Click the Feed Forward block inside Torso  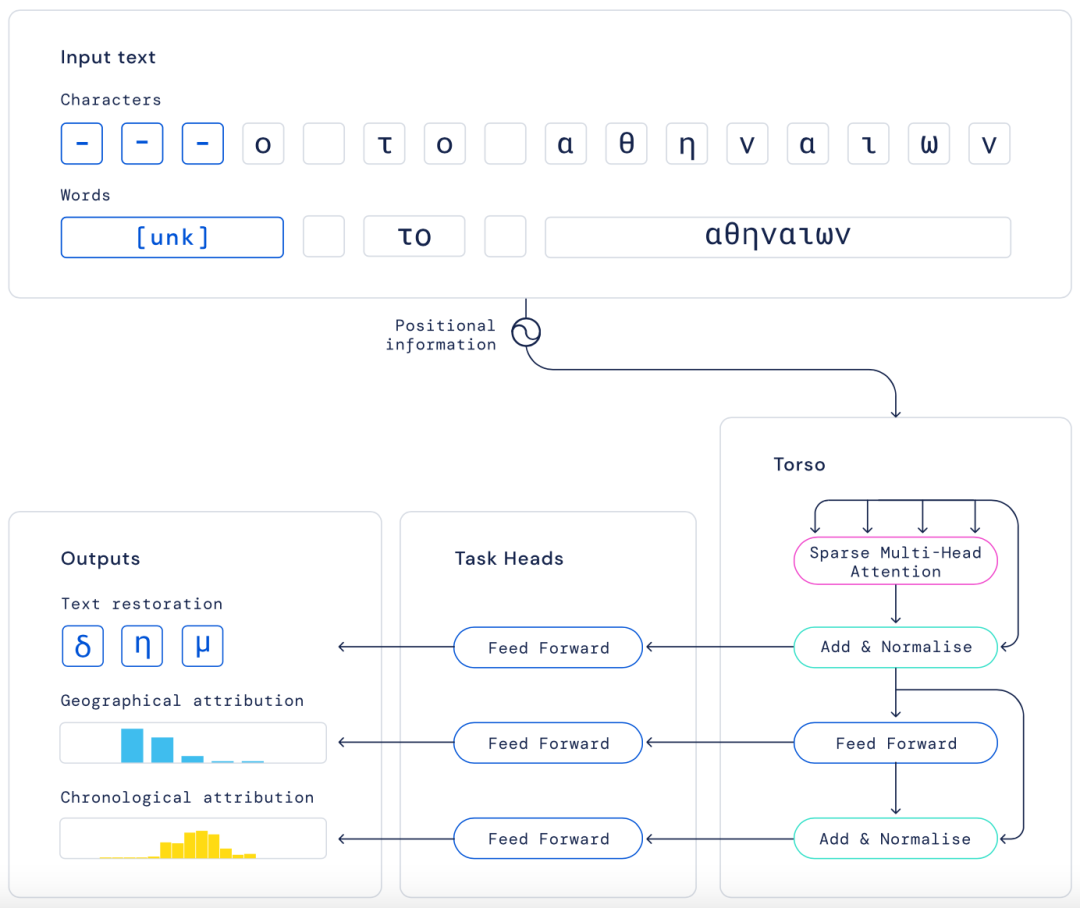tap(895, 743)
